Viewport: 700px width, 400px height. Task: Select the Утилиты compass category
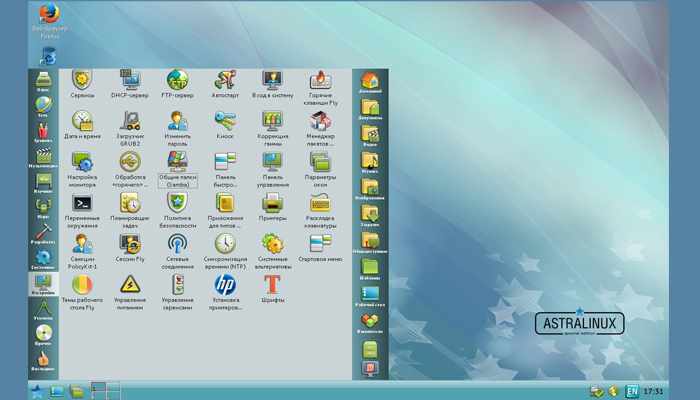[43, 310]
